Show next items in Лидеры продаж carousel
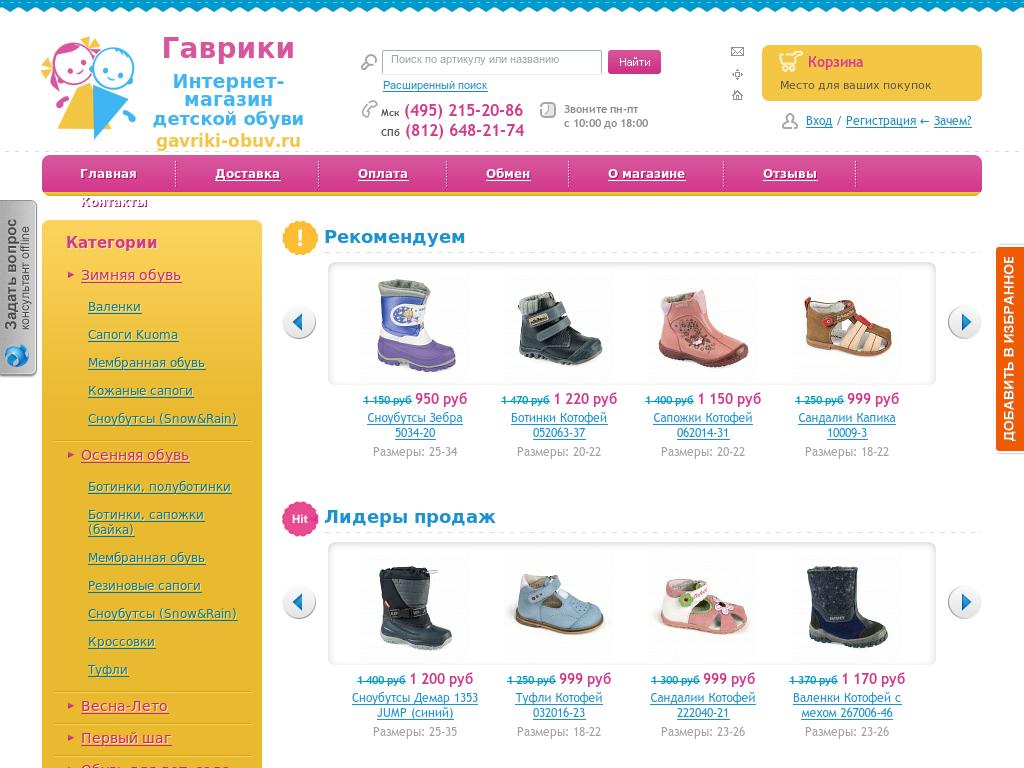The image size is (1024, 768). (965, 602)
